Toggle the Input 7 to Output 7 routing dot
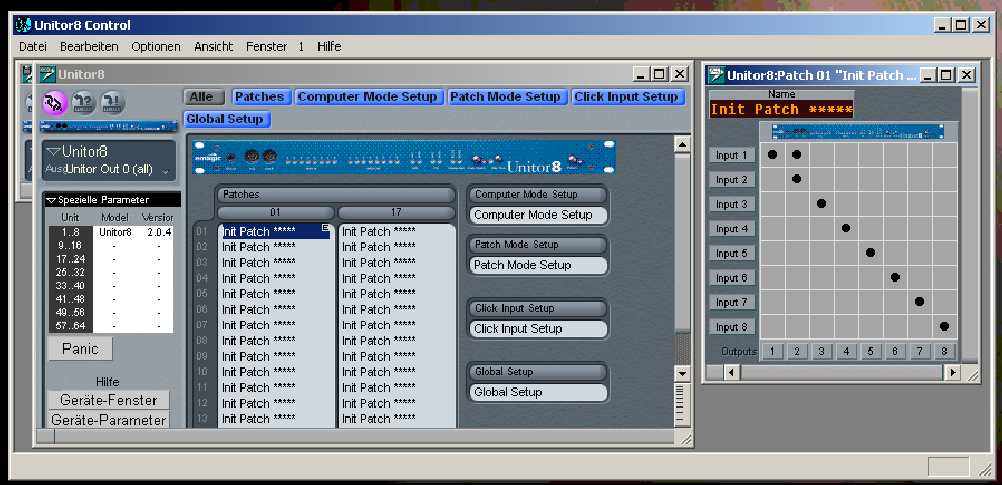The height and width of the screenshot is (485, 1002). click(920, 301)
